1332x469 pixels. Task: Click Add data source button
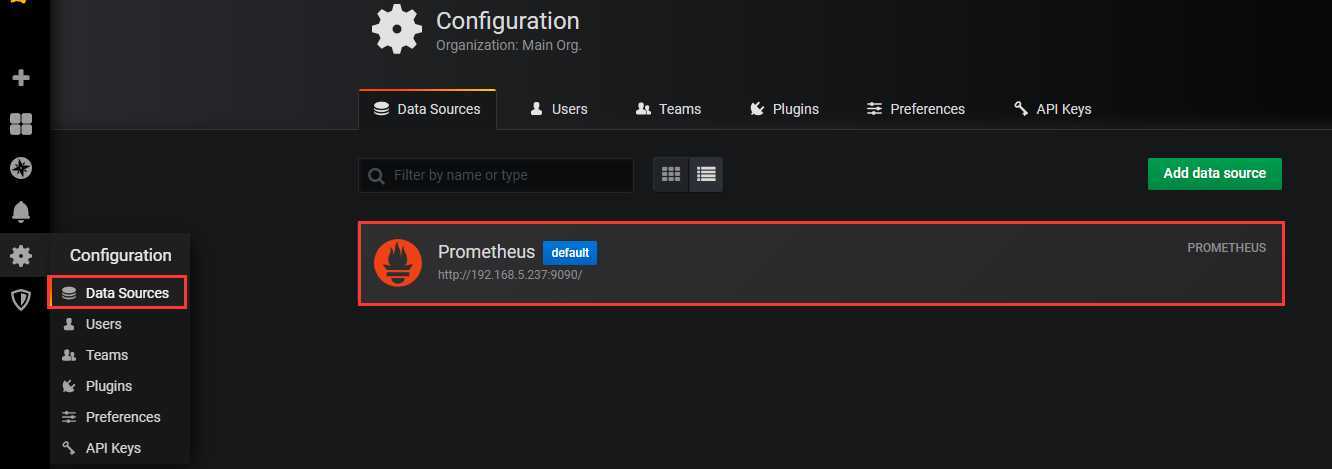point(1214,173)
